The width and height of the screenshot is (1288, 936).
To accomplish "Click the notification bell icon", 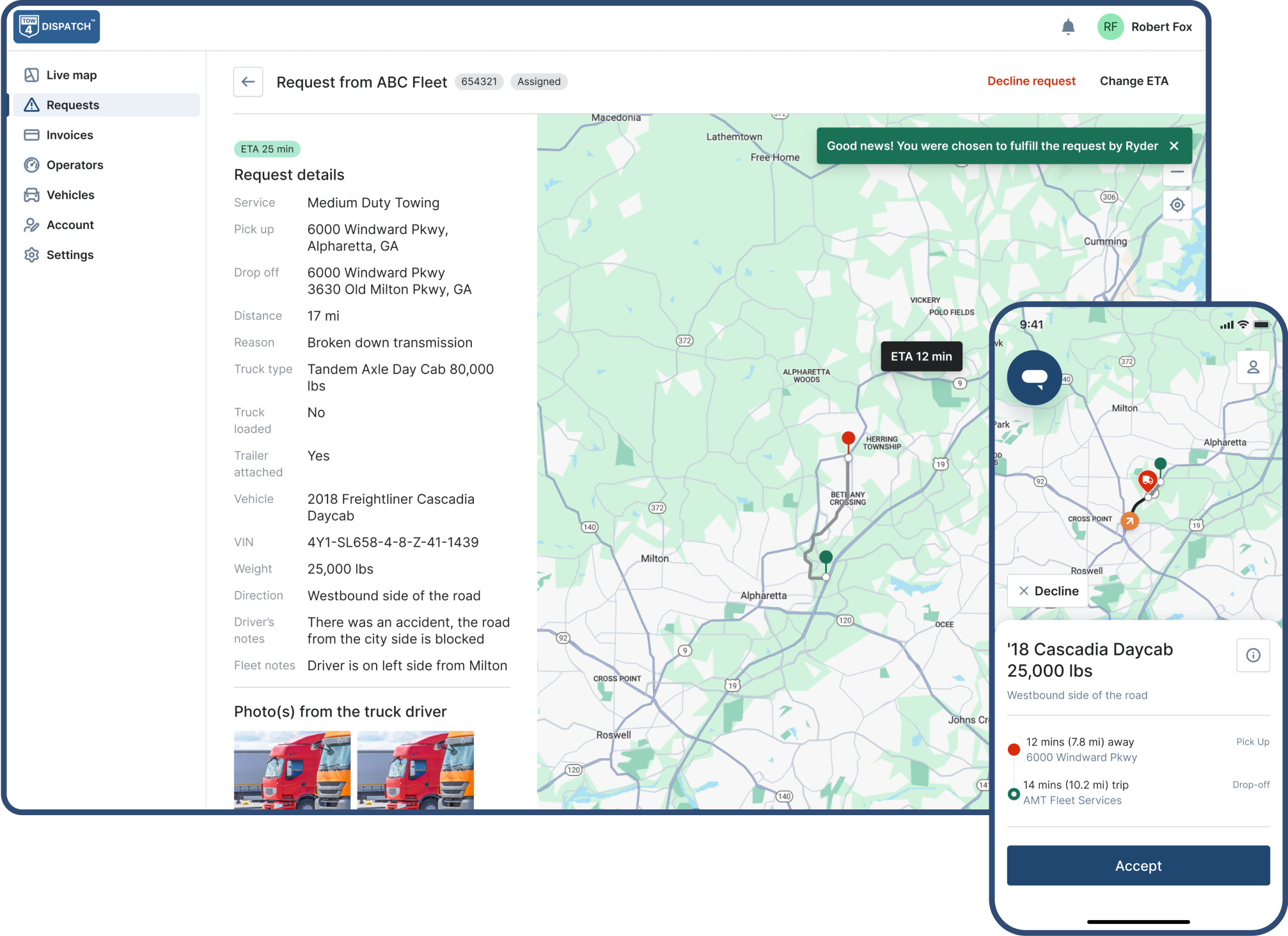I will 1068,27.
